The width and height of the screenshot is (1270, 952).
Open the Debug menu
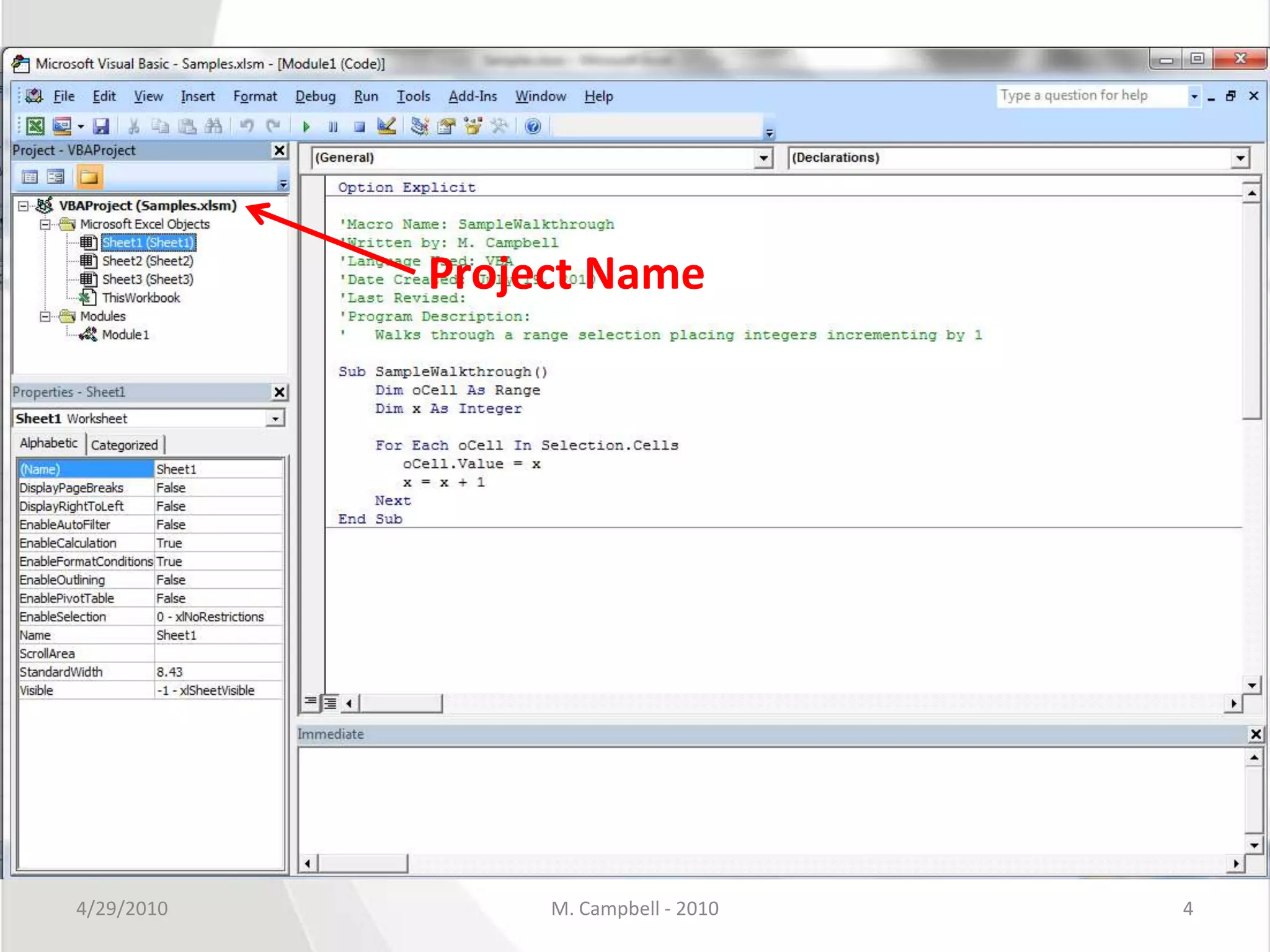point(315,97)
